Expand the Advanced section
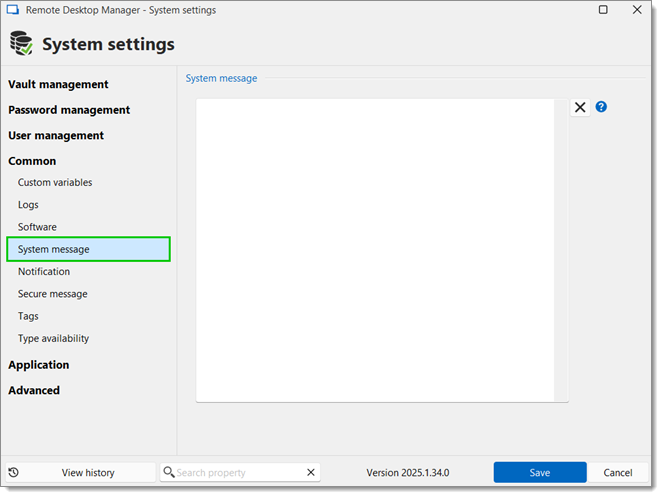Image resolution: width=662 pixels, height=497 pixels. point(34,390)
